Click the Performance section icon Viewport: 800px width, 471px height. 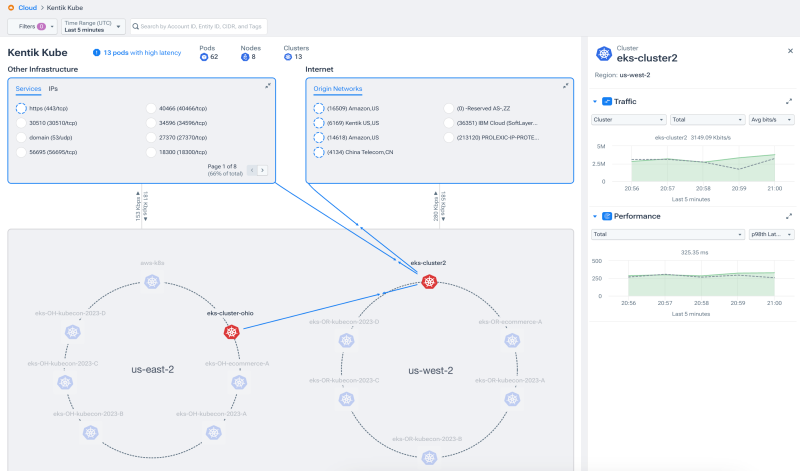pos(607,216)
